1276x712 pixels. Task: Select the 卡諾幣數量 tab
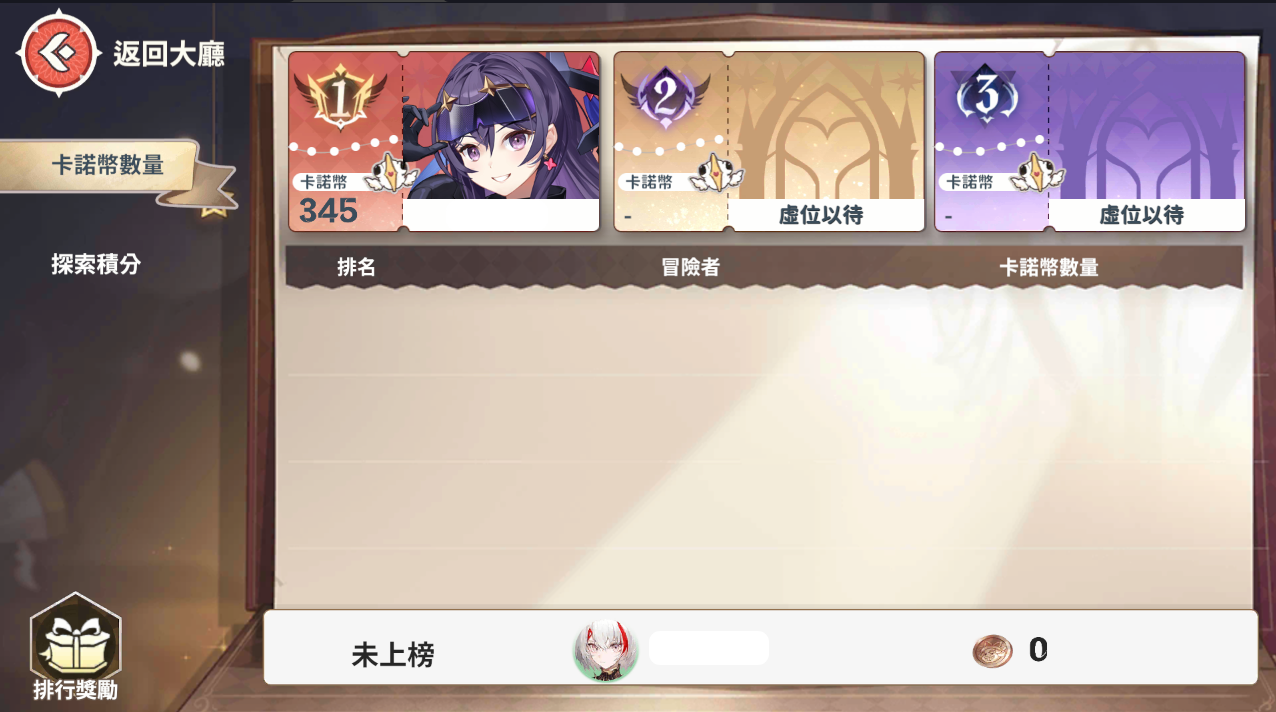(108, 166)
